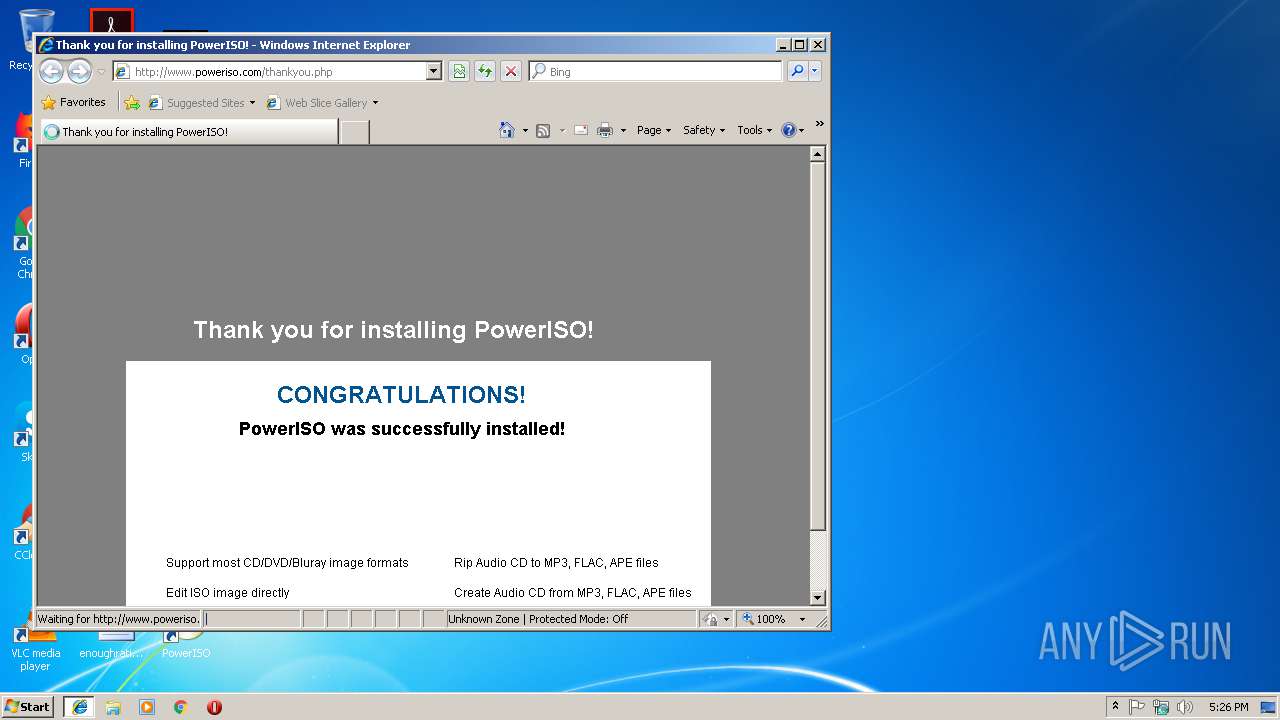The image size is (1280, 720).
Task: Click the Print icon
Action: pos(605,130)
